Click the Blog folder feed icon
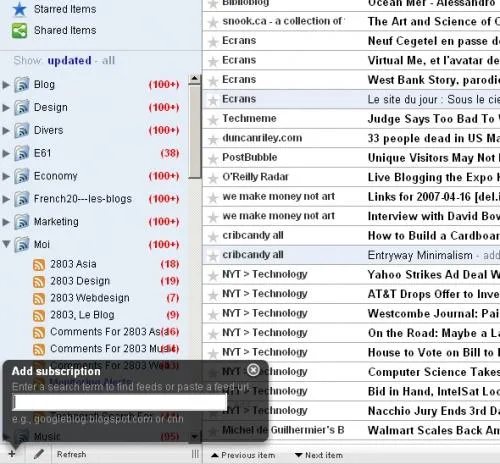 click(22, 85)
